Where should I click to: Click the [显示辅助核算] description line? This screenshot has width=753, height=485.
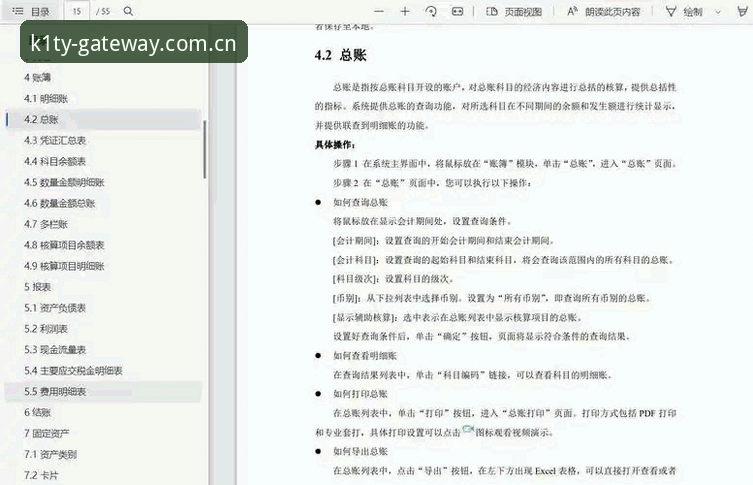(458, 317)
